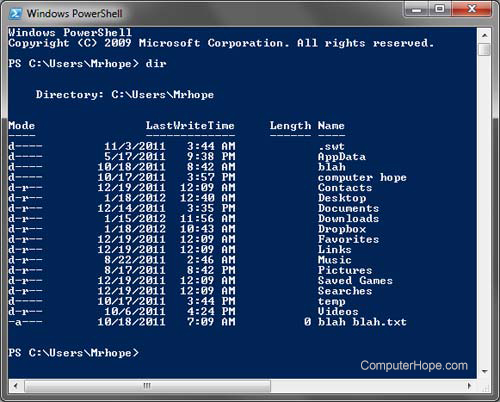
Task: Click the 'Searches' folder name
Action: coord(345,291)
